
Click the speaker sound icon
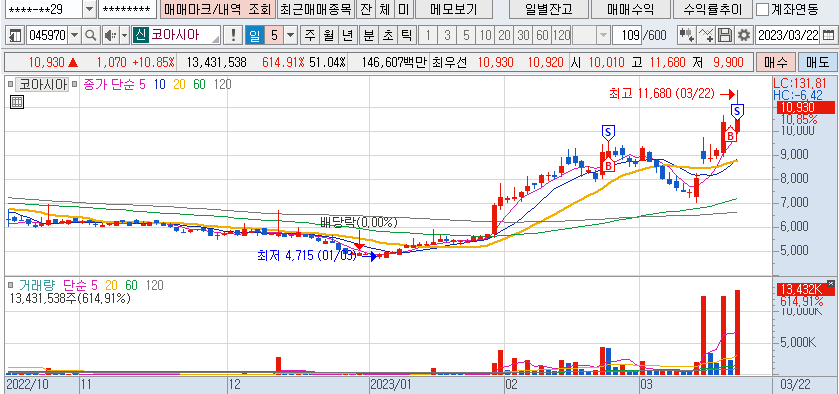coord(110,36)
